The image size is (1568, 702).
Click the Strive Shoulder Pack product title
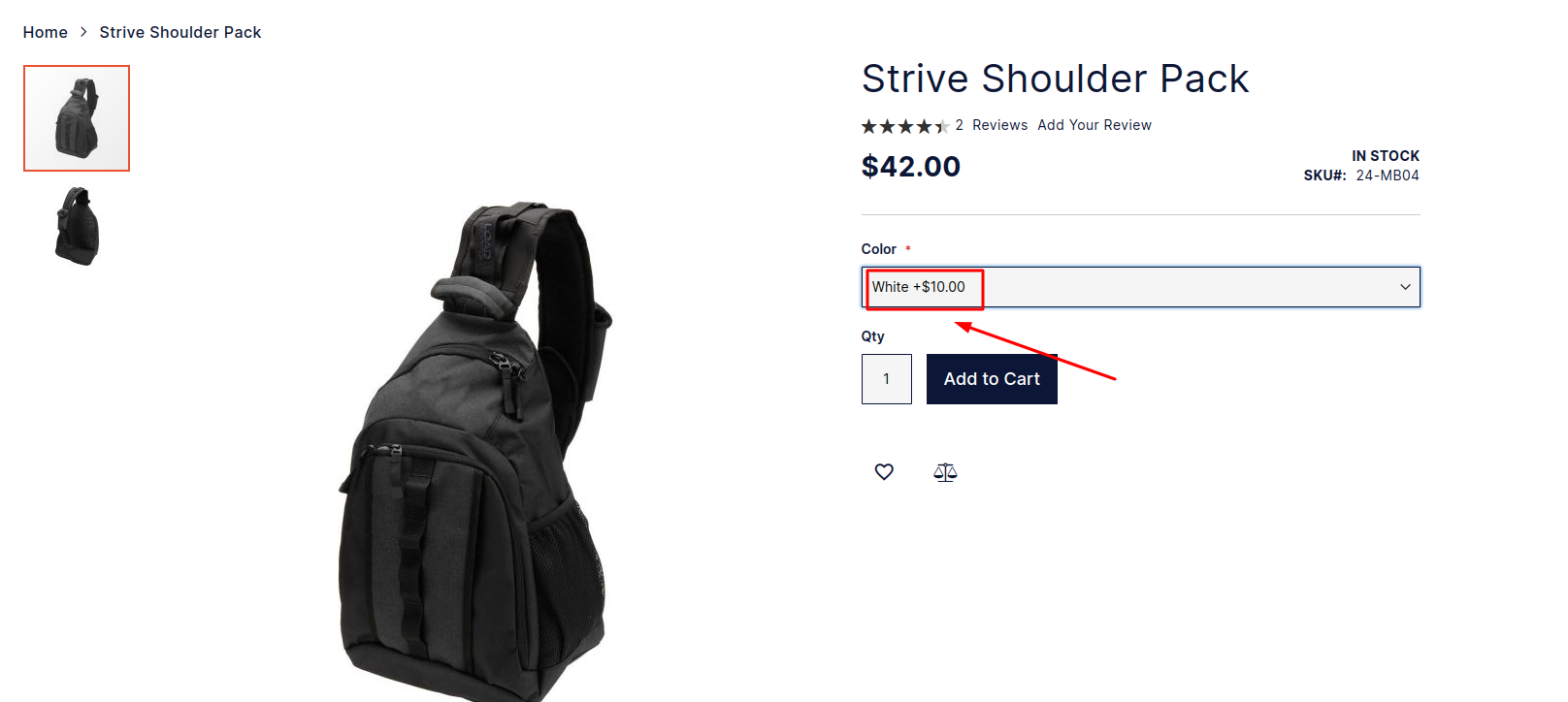coord(1056,79)
